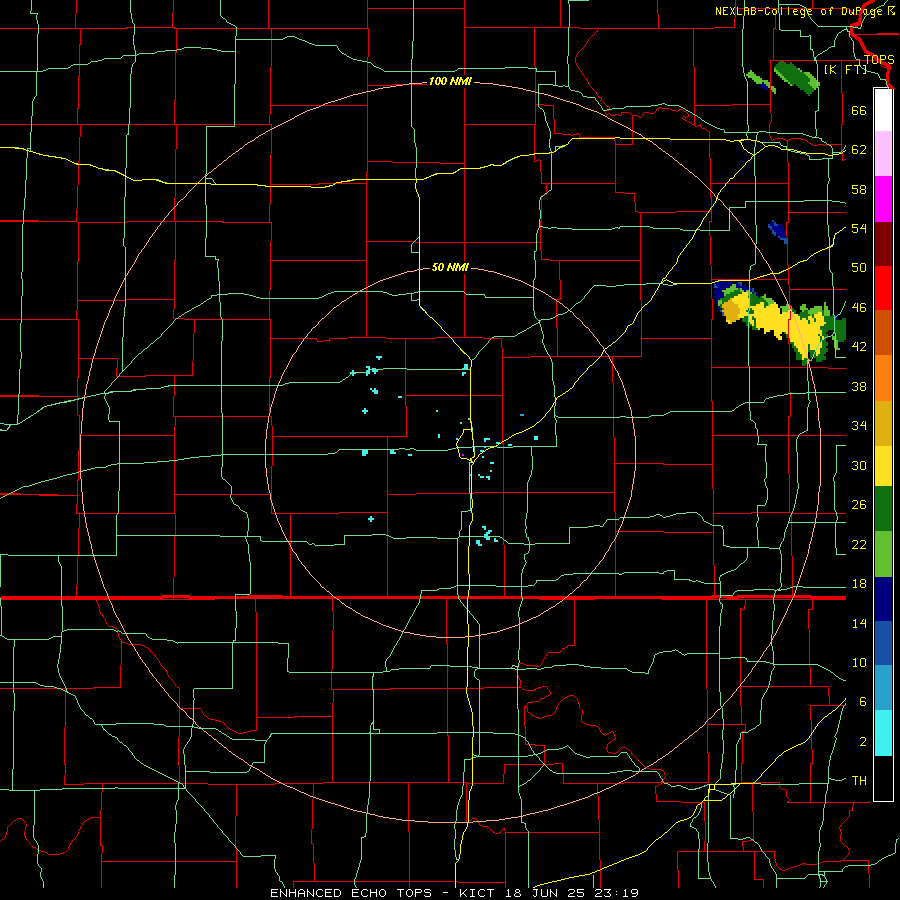Click the light blue legend swatch
The image size is (900, 900).
[x=883, y=688]
